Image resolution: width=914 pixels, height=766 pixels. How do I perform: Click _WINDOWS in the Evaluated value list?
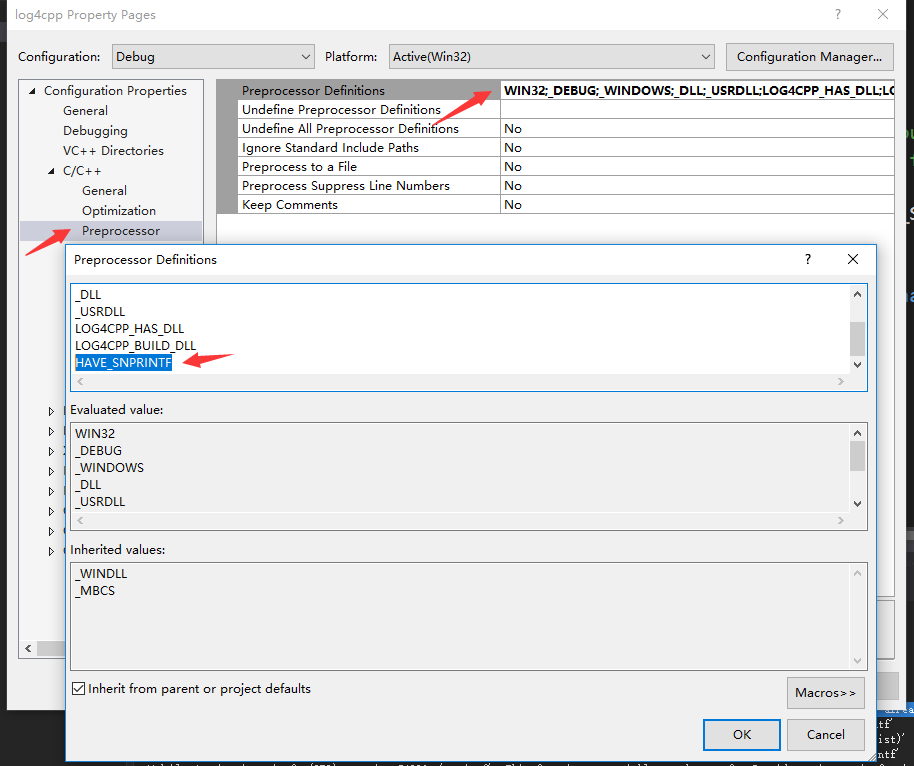pyautogui.click(x=109, y=468)
